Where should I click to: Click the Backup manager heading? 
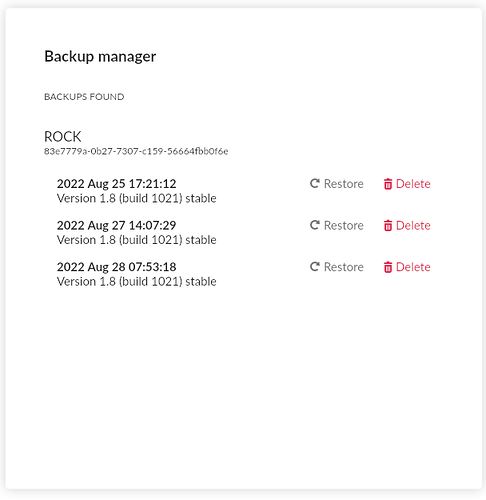tap(100, 56)
